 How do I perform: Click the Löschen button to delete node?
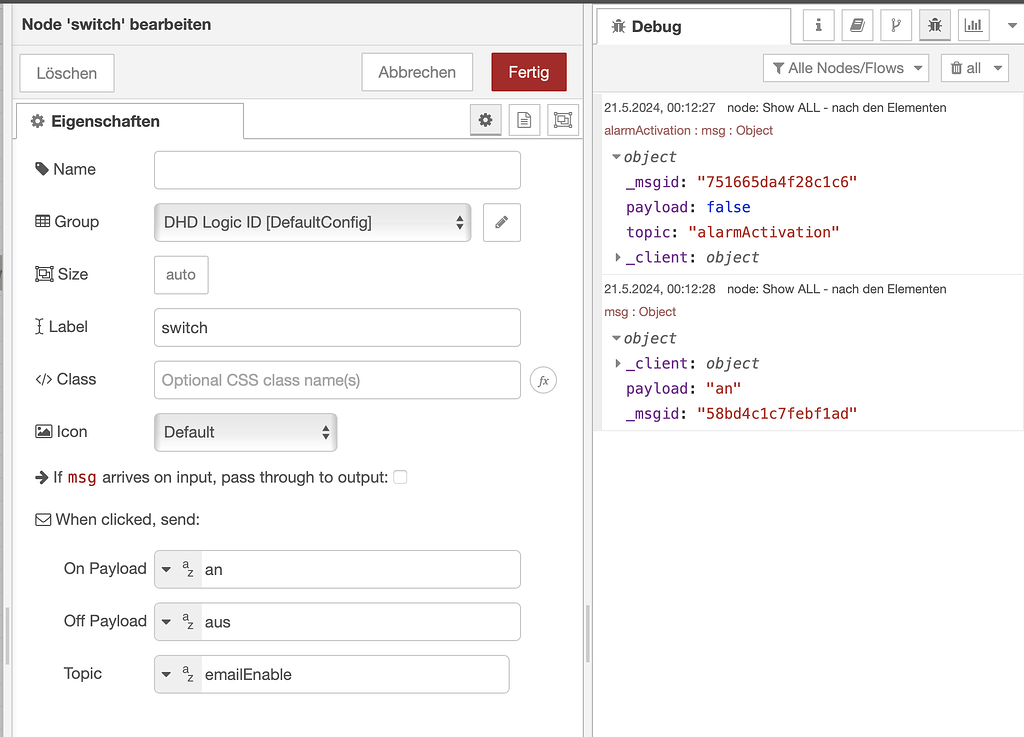(x=66, y=72)
